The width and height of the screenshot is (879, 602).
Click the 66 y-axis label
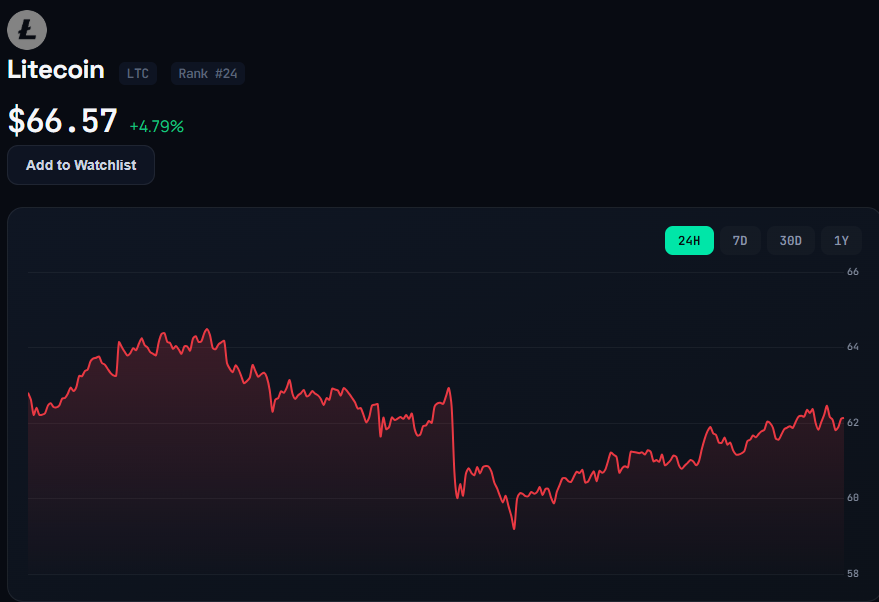pyautogui.click(x=853, y=272)
